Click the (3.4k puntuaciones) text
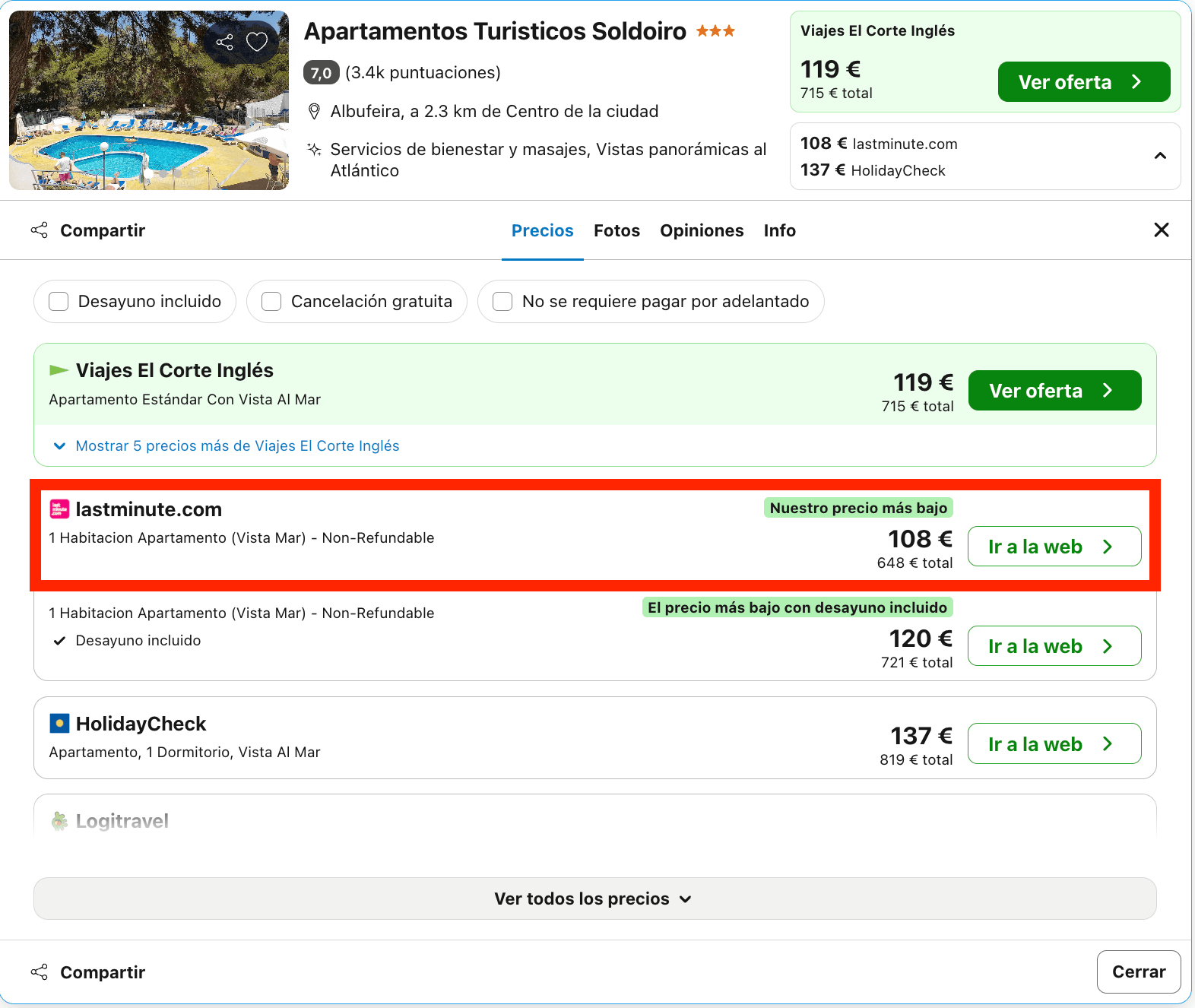 point(423,73)
